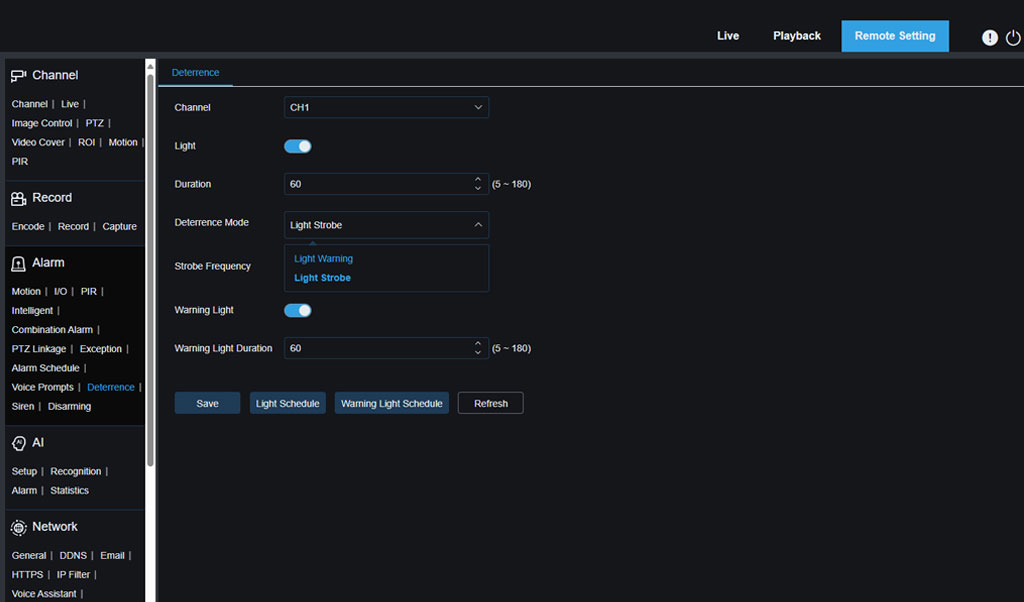Click the alert information icon in header
This screenshot has height=602, width=1024.
990,37
